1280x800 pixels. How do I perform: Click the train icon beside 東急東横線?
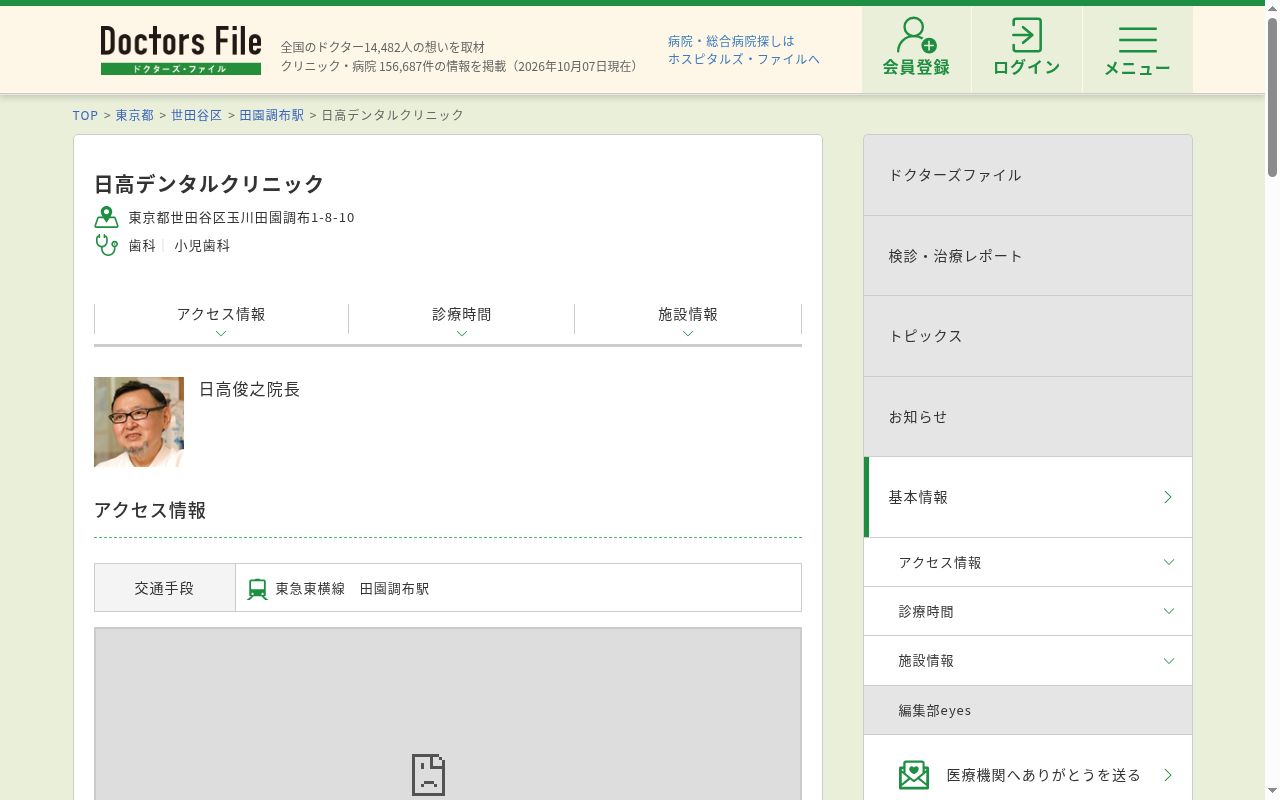[x=257, y=589]
